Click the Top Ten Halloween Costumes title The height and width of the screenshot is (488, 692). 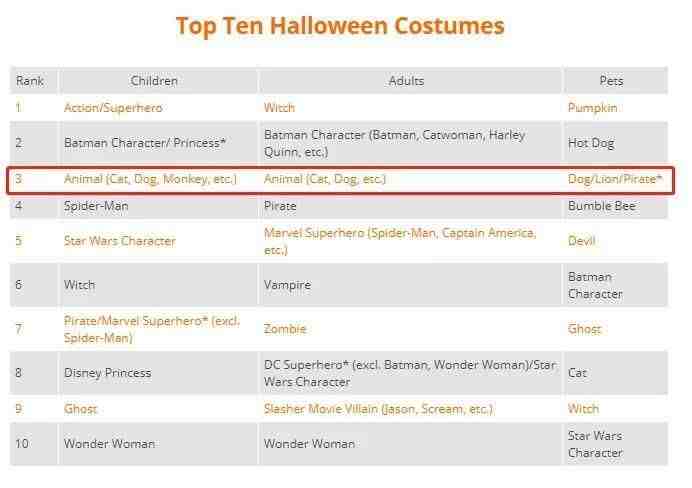340,26
